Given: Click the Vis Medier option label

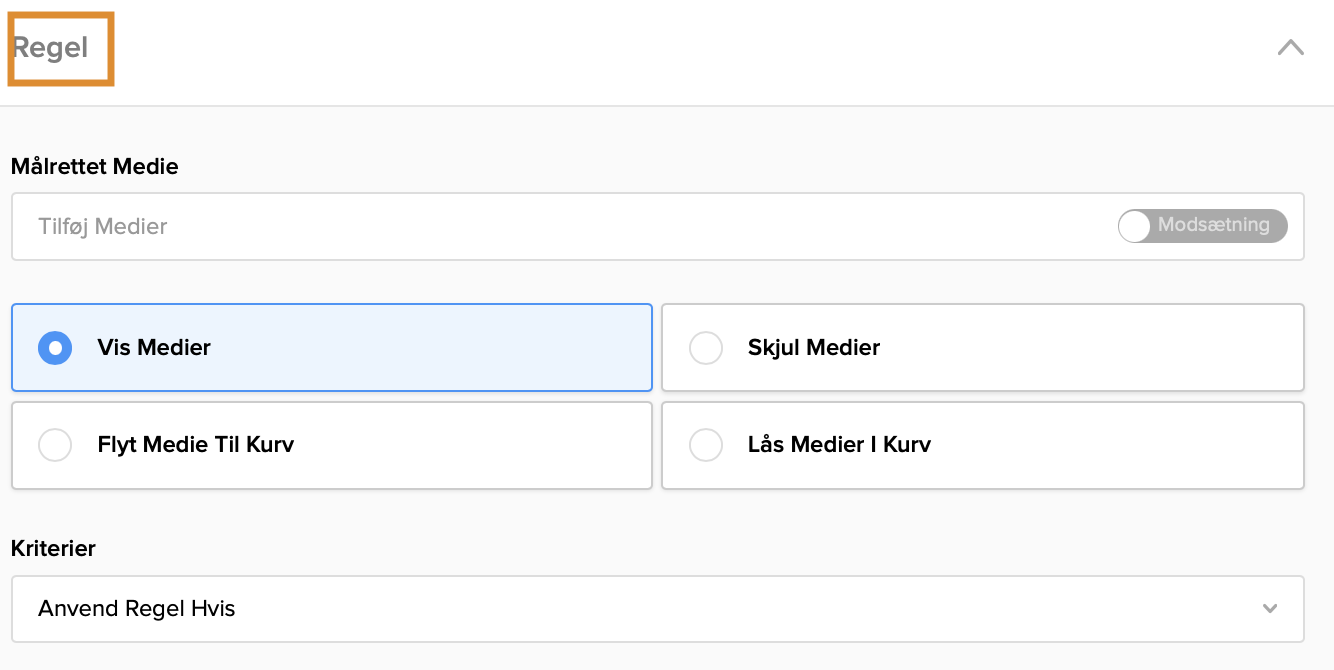Looking at the screenshot, I should 154,348.
